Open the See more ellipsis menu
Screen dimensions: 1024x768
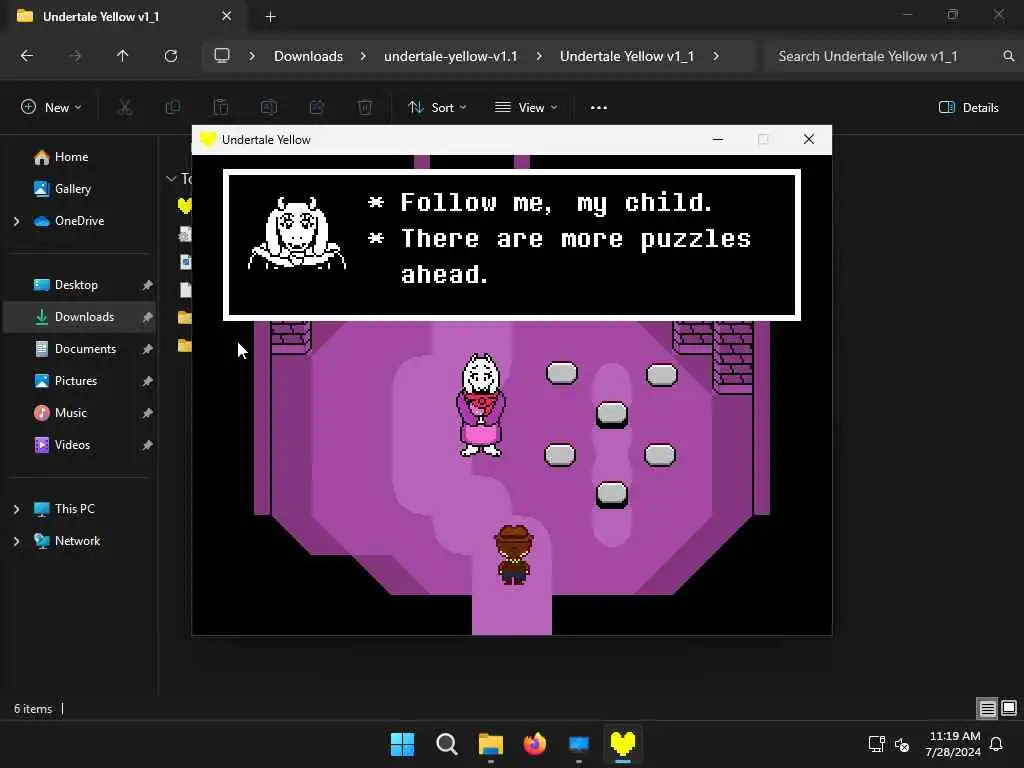click(x=599, y=108)
